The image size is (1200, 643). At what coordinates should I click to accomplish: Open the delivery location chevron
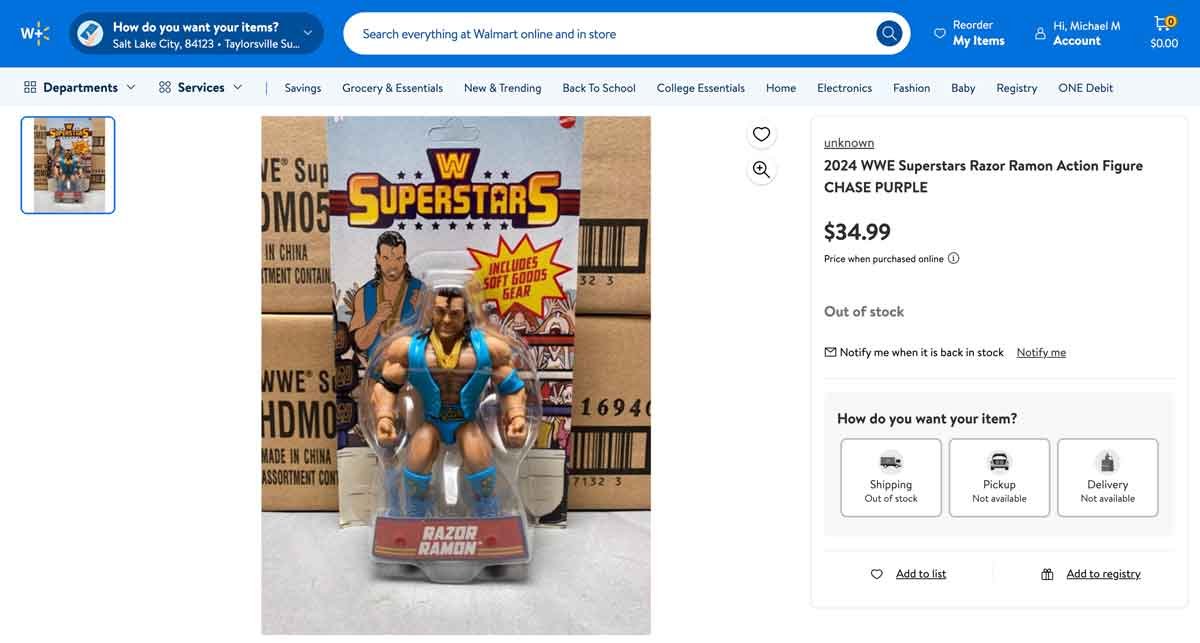coord(308,33)
